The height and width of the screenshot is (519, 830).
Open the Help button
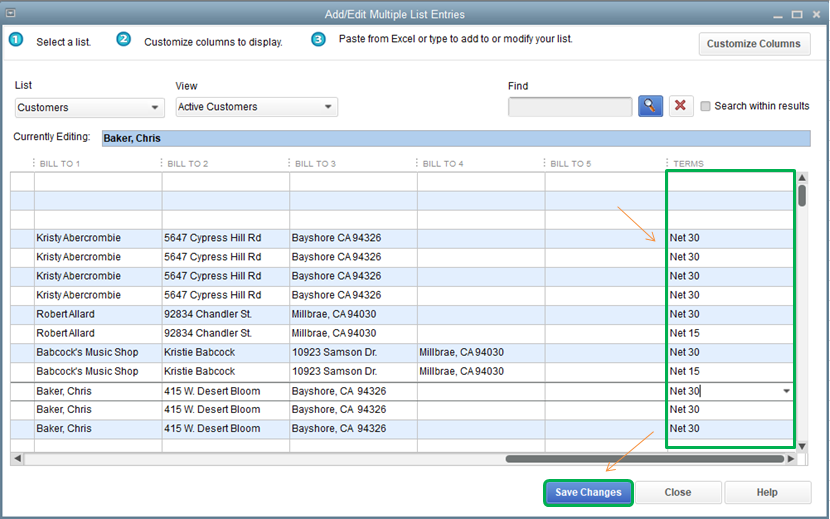click(x=767, y=493)
